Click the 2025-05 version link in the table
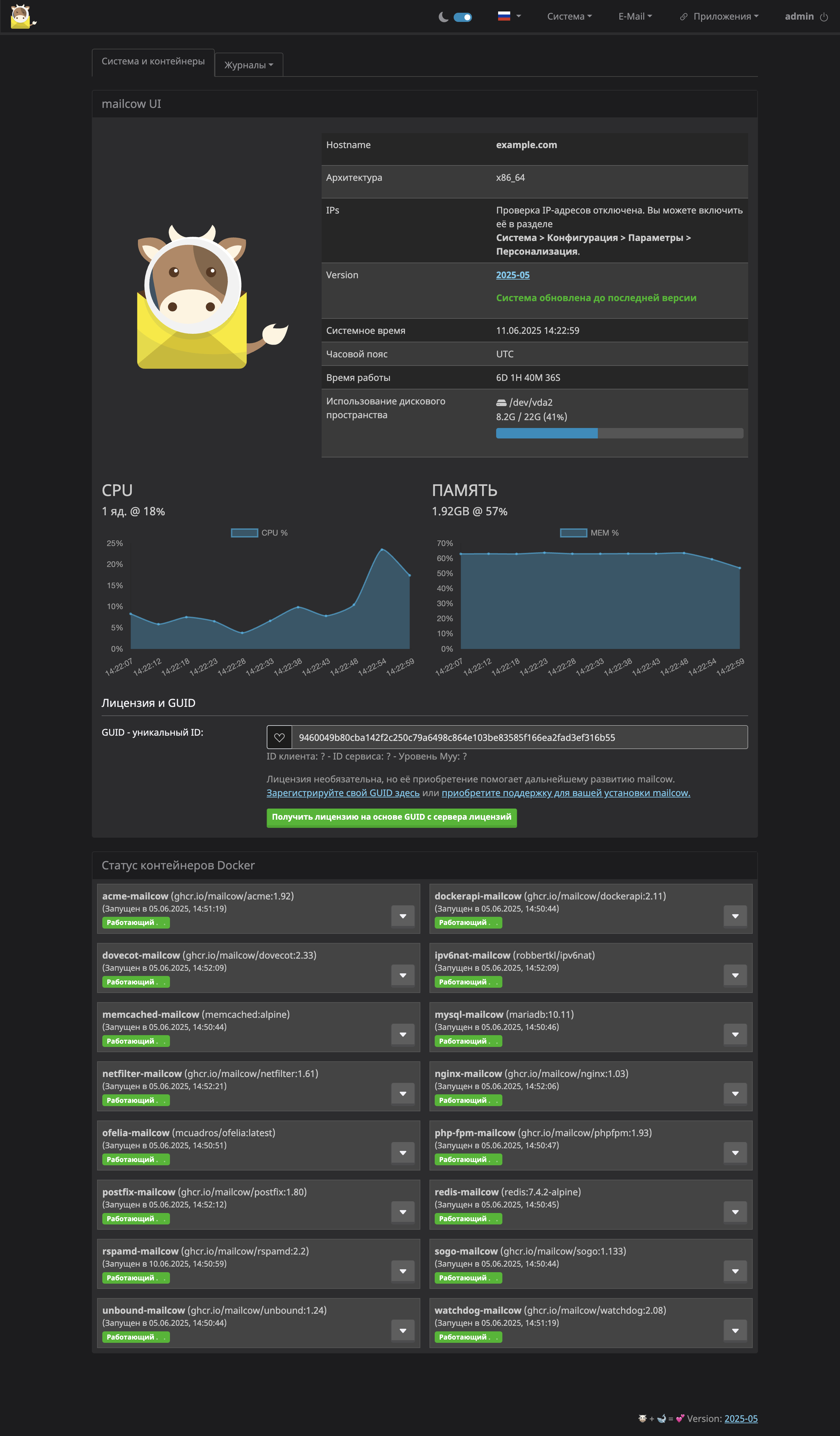This screenshot has width=840, height=1436. pyautogui.click(x=512, y=275)
